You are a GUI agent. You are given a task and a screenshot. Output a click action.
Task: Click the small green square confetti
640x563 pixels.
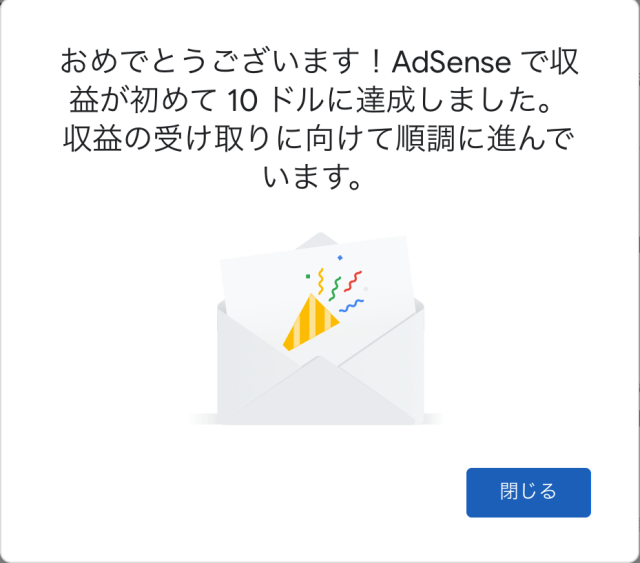(308, 276)
